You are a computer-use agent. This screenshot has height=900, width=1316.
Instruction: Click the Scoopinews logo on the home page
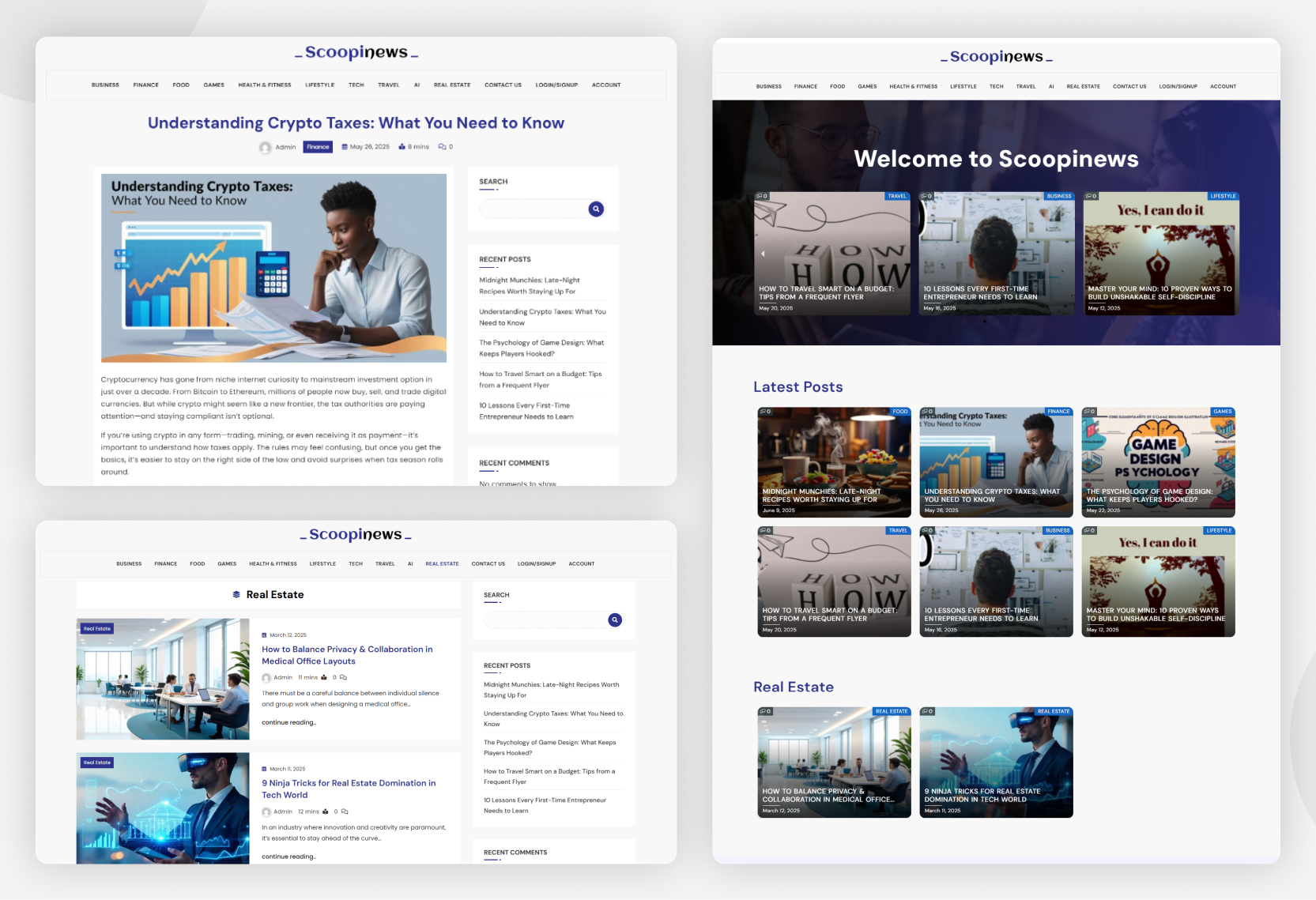coord(997,57)
